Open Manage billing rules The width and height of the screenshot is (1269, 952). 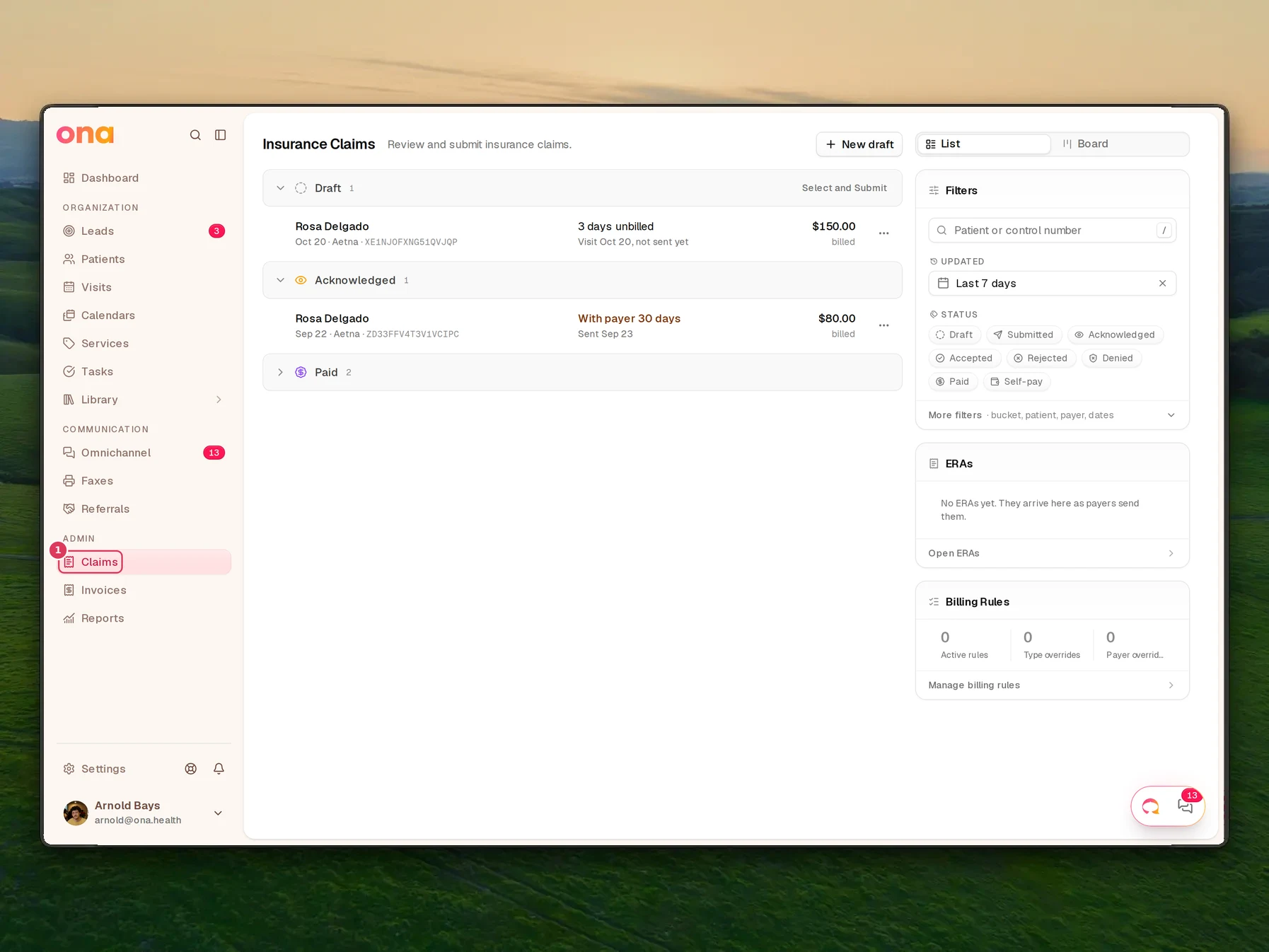[x=1052, y=685]
